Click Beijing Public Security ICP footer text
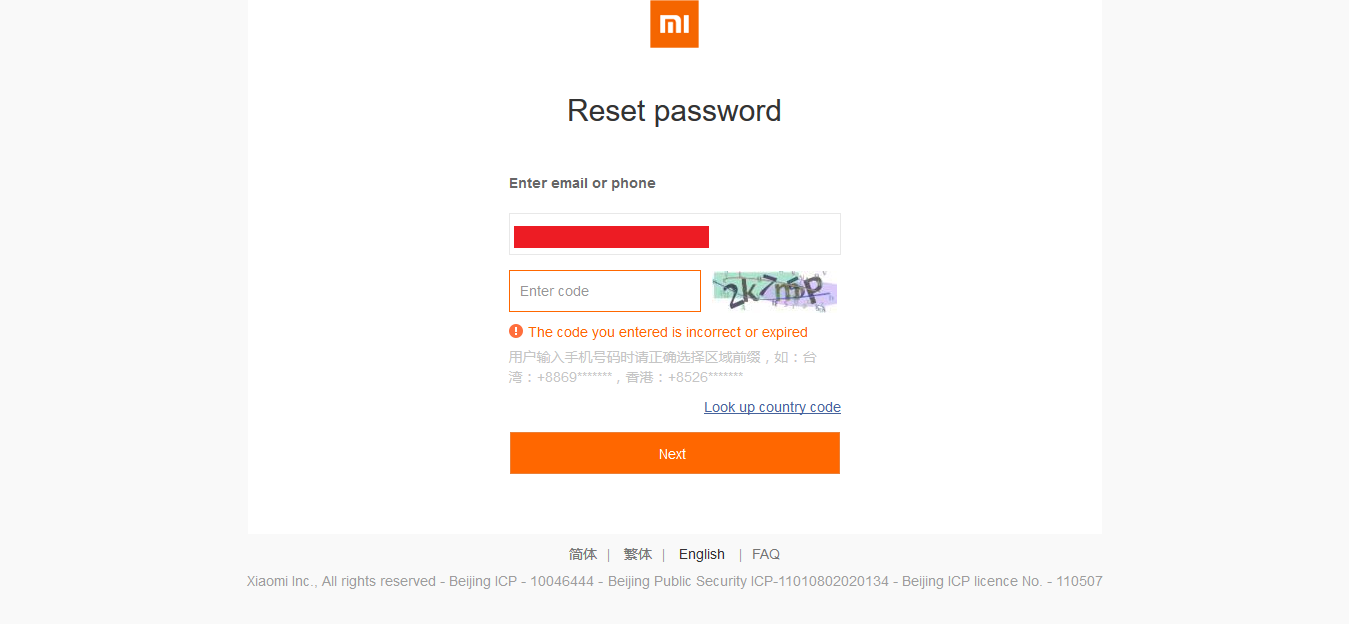Screen dimensions: 1349x624 [x=748, y=581]
